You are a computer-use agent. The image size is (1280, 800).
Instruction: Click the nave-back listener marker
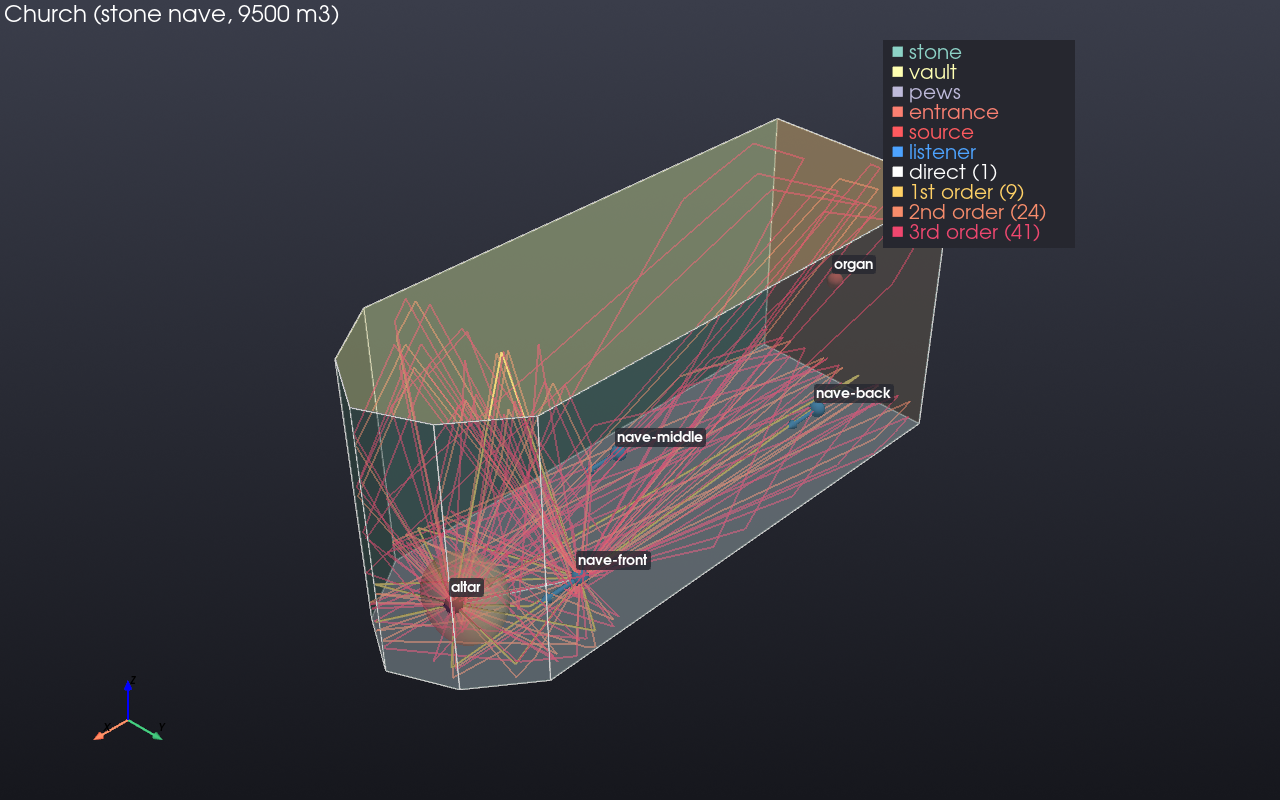[x=818, y=408]
